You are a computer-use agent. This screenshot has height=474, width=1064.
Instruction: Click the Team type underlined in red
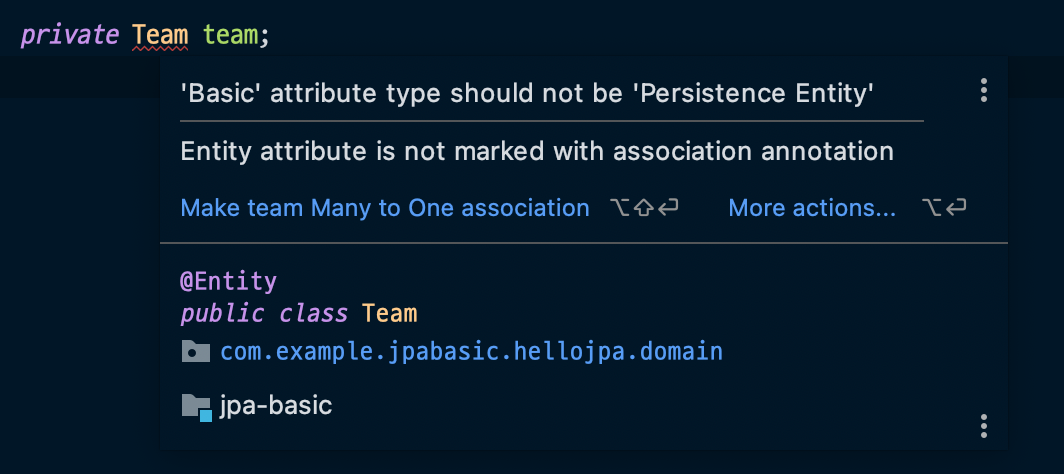160,36
